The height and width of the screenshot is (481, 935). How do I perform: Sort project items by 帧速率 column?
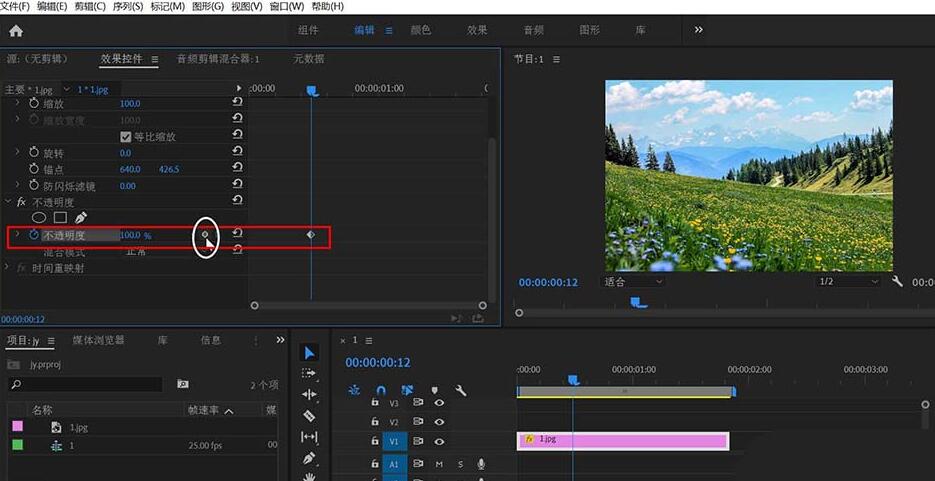coord(203,410)
